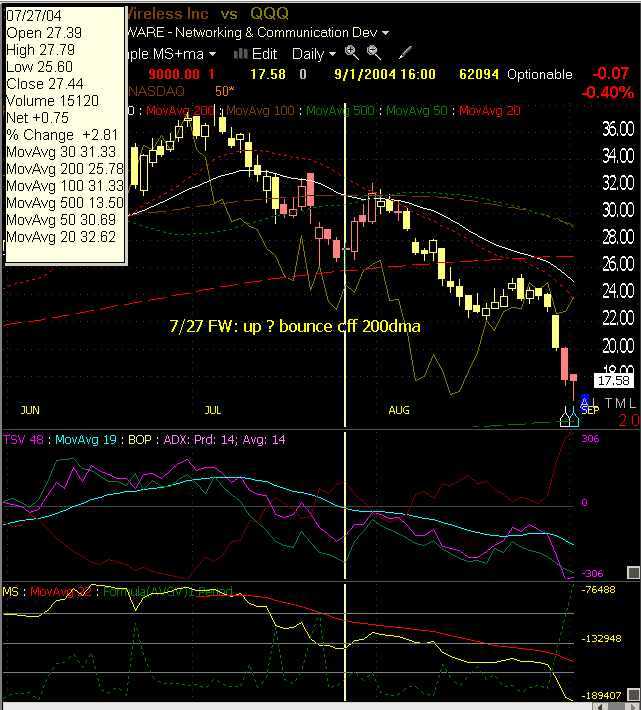Click the 7/27 FW bounce annotation text
641x710 pixels.
coord(295,326)
